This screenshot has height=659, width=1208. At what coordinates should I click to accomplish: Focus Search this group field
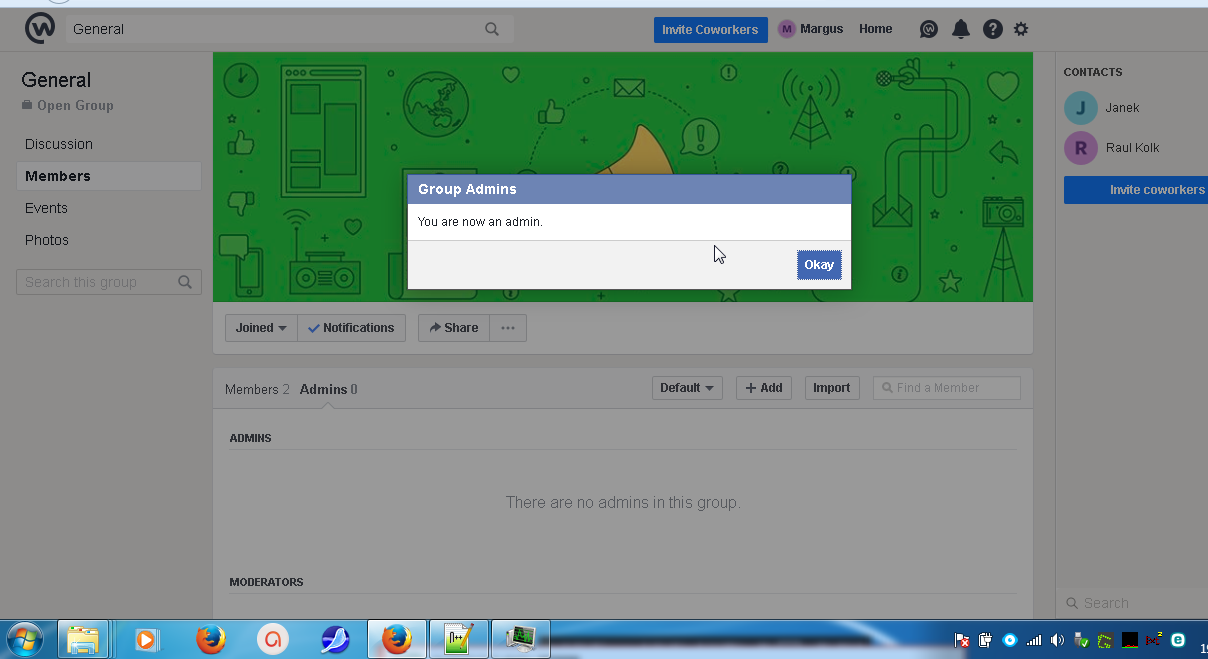coord(109,282)
